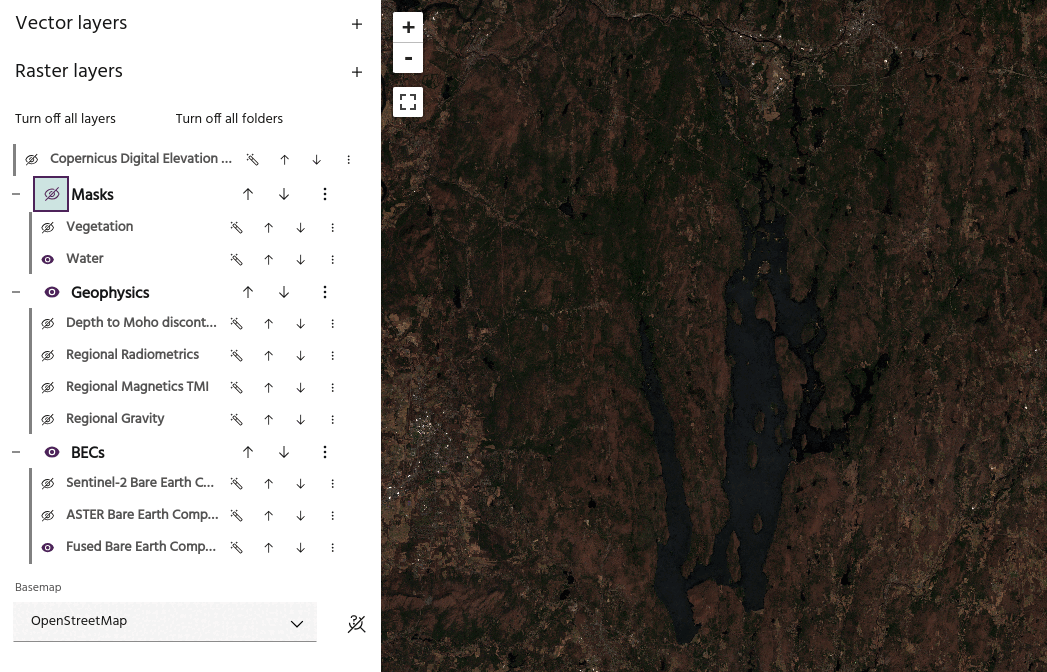Toggle fullscreen map view
1047x672 pixels.
(x=408, y=102)
